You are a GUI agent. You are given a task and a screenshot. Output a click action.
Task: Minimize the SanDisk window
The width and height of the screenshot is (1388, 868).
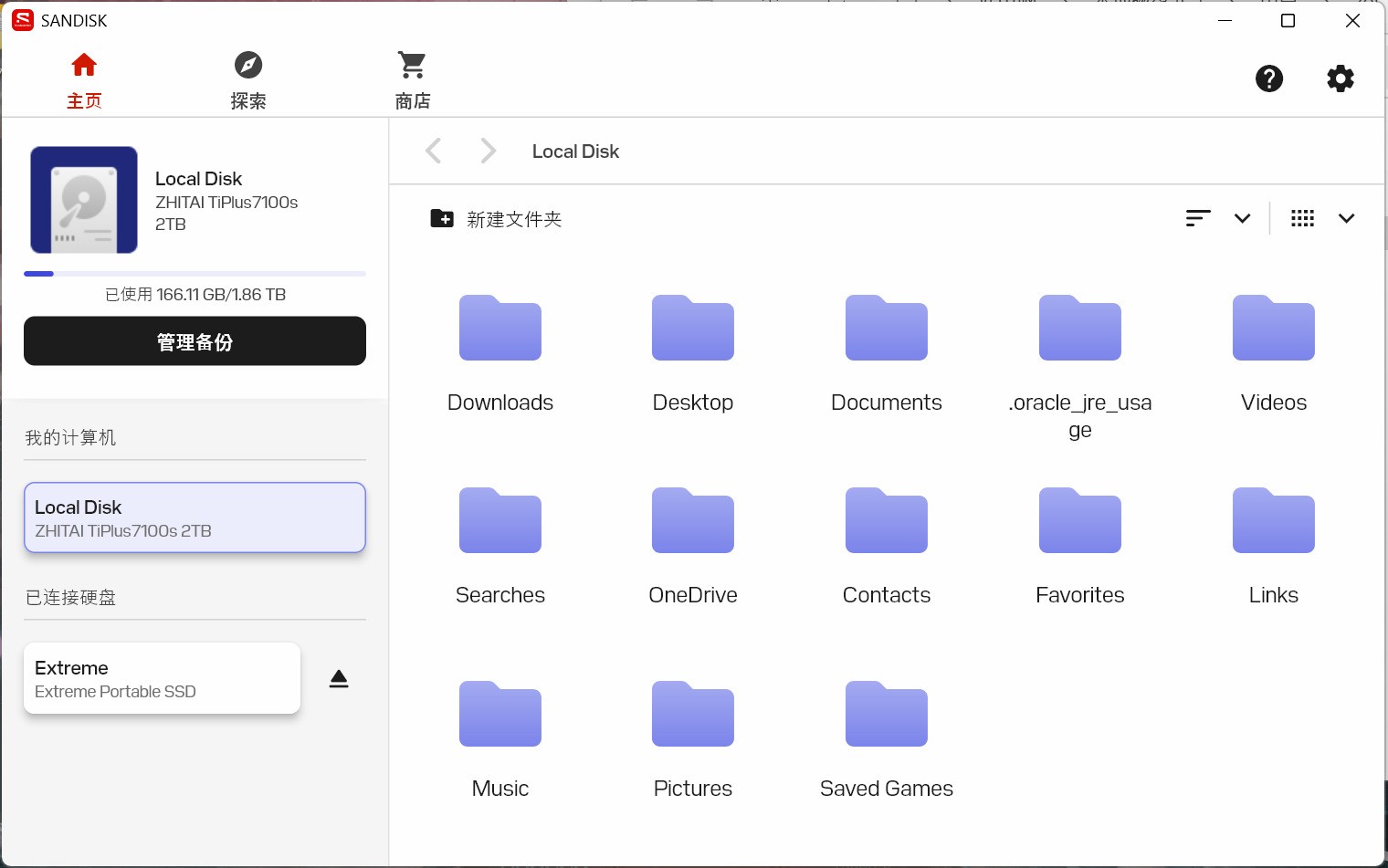(x=1225, y=20)
